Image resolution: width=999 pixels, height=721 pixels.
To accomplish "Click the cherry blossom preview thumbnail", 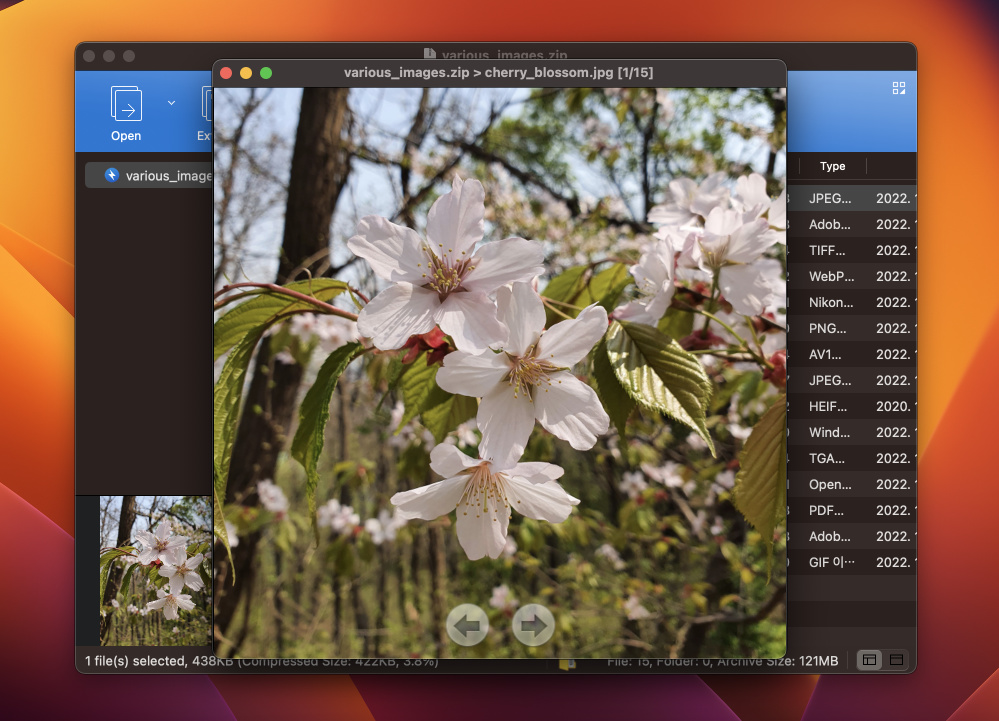I will (x=155, y=570).
